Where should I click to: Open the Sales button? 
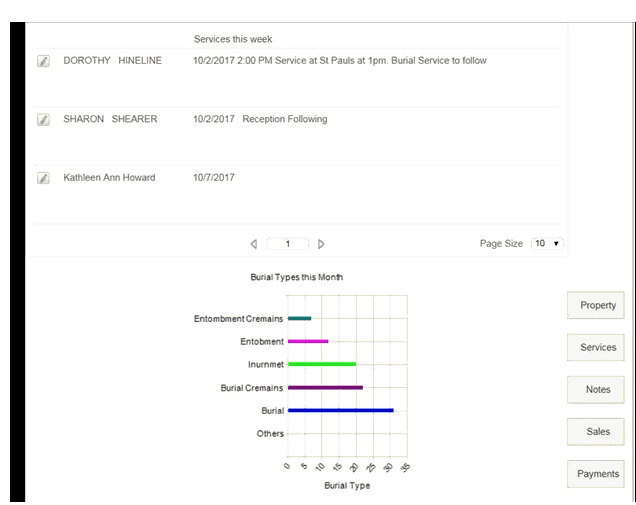[597, 432]
